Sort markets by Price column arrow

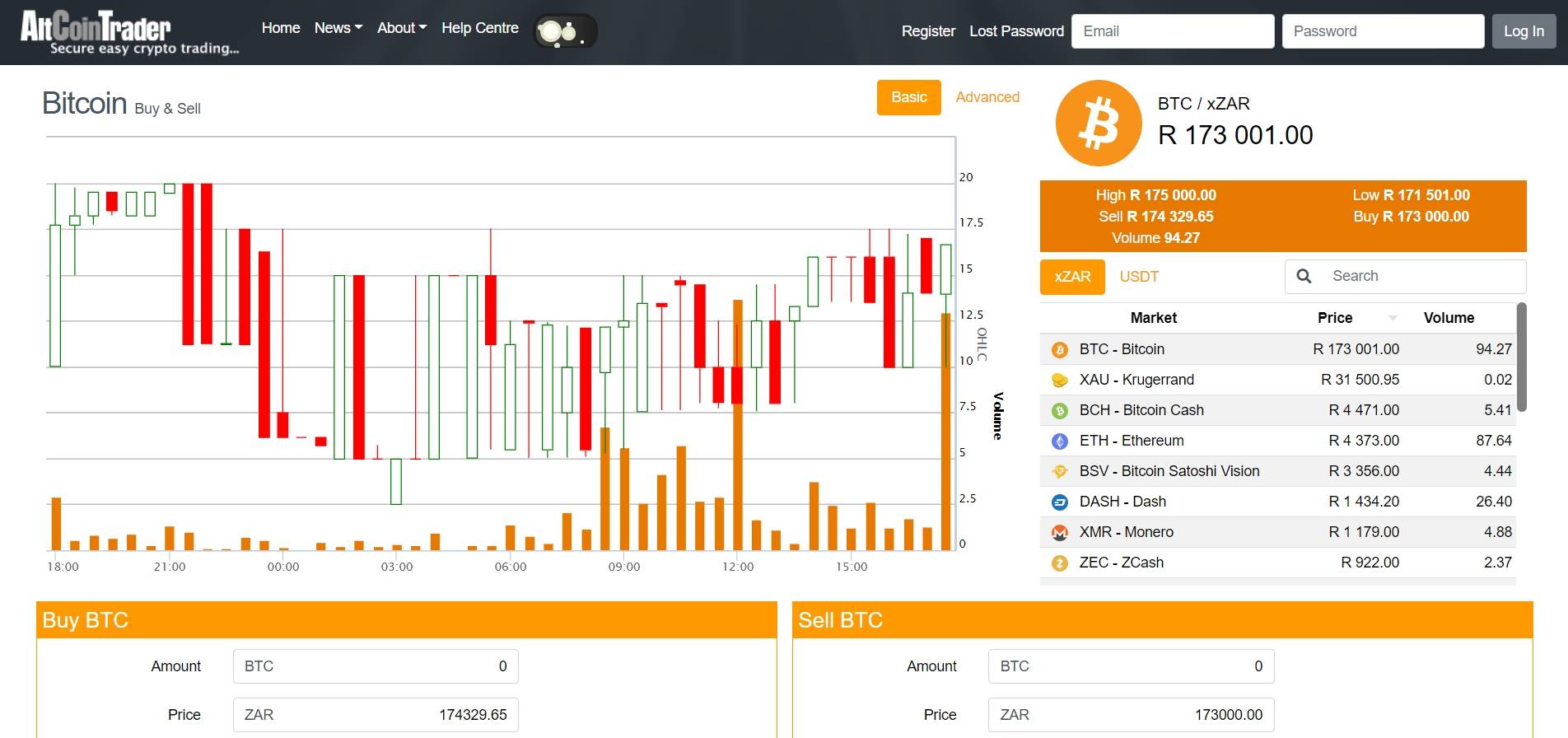[1393, 318]
